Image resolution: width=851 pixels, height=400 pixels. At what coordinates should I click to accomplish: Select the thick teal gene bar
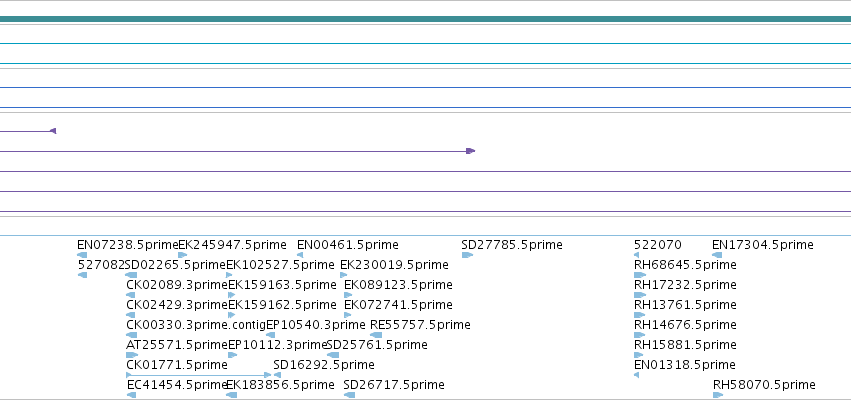coord(426,19)
